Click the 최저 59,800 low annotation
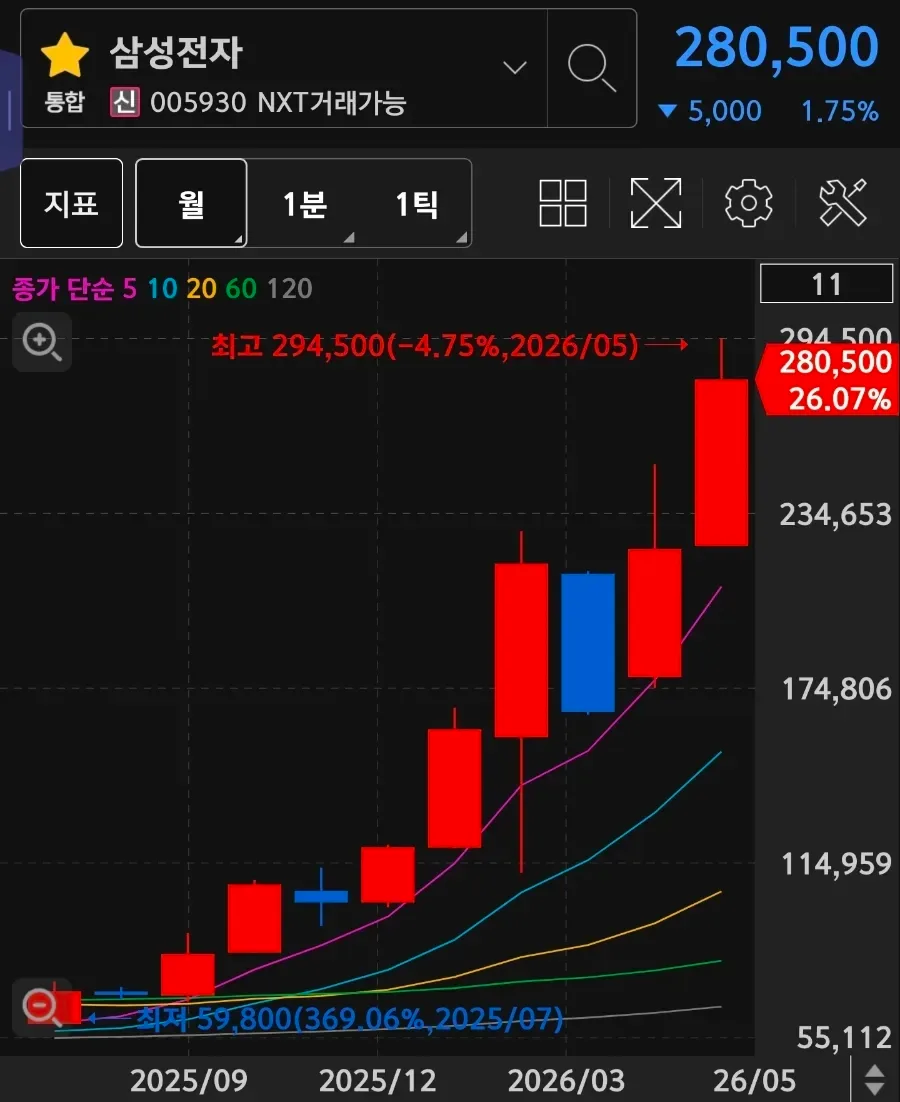900x1102 pixels. [x=349, y=1018]
